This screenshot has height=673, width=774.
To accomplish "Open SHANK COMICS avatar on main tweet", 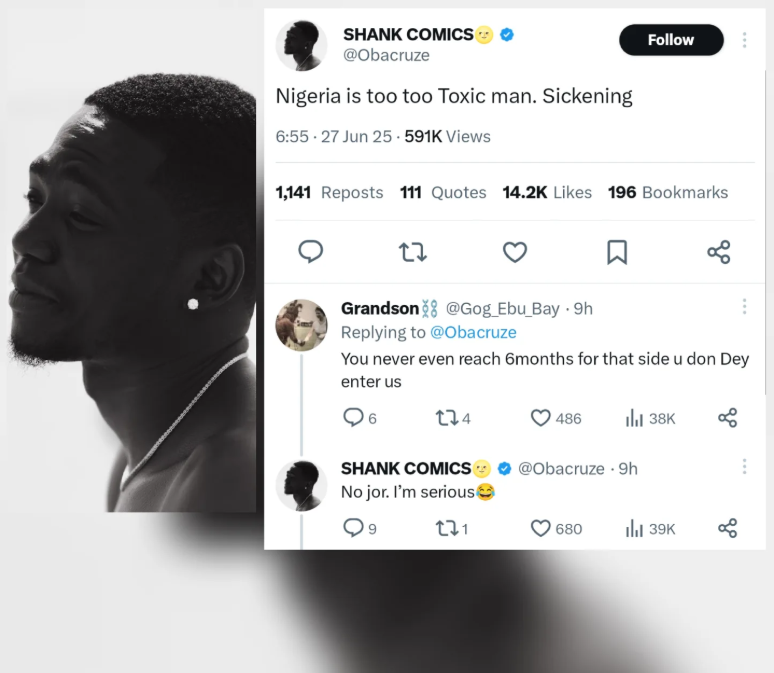I will tap(301, 44).
